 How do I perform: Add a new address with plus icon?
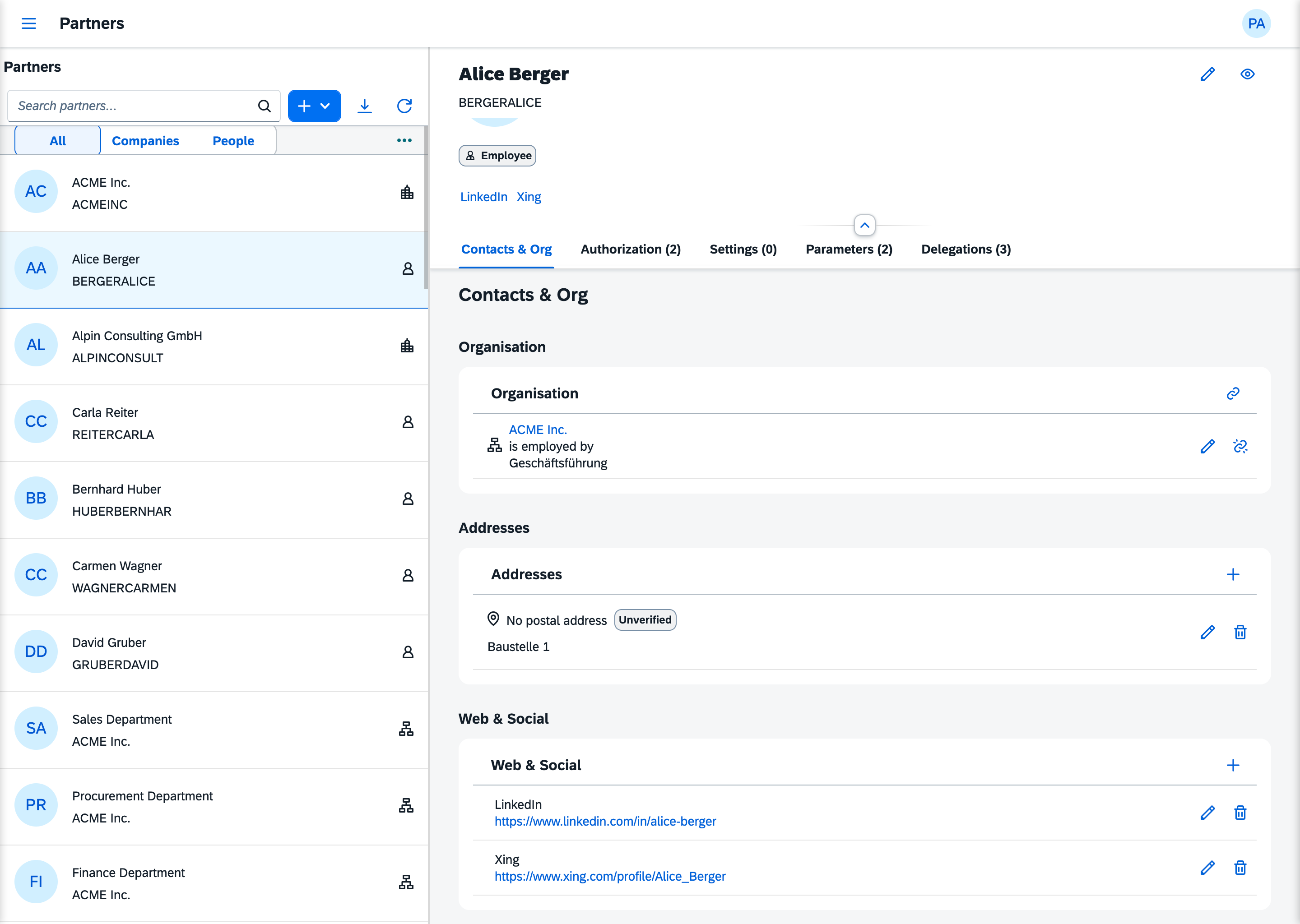point(1233,574)
